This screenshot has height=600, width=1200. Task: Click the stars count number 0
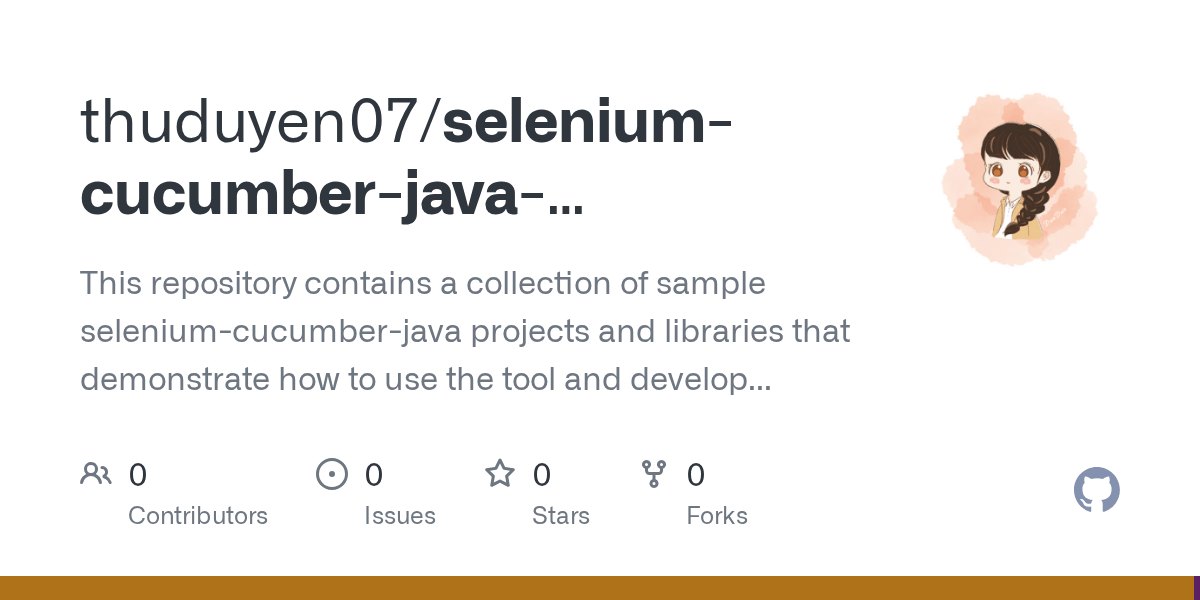[x=542, y=474]
